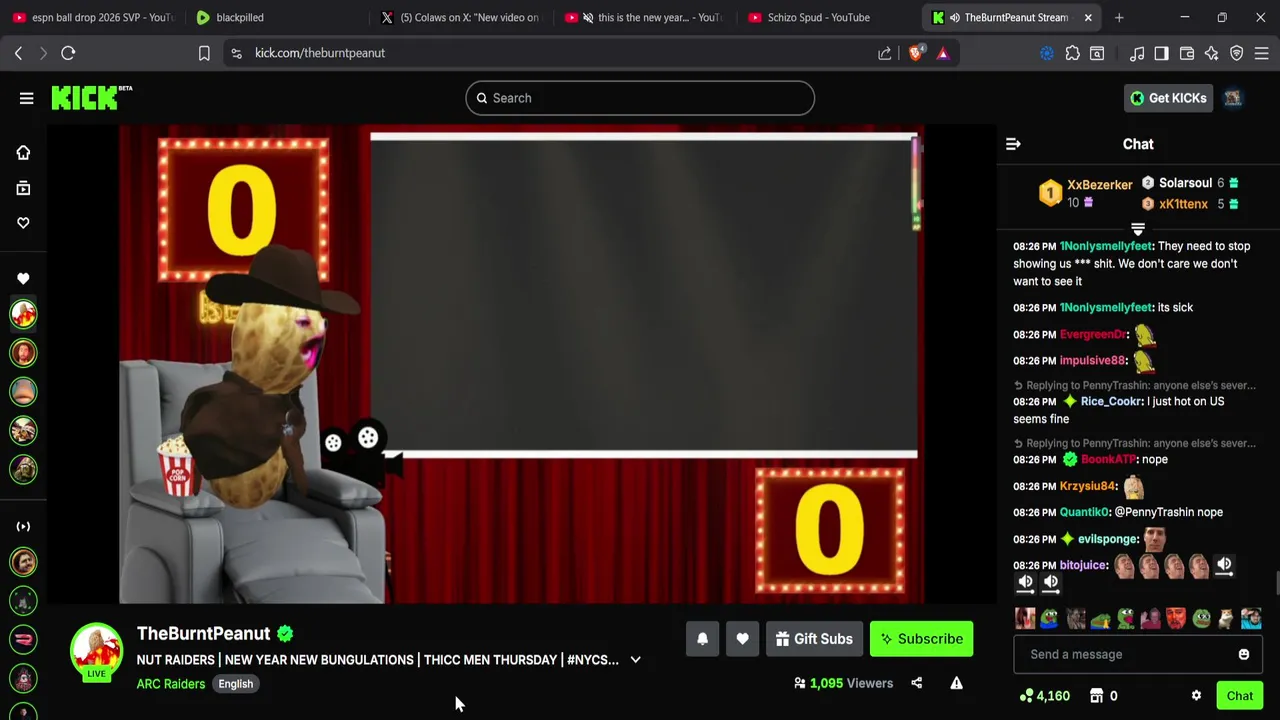
Task: Open Browse icon in left sidebar
Action: coord(23,188)
